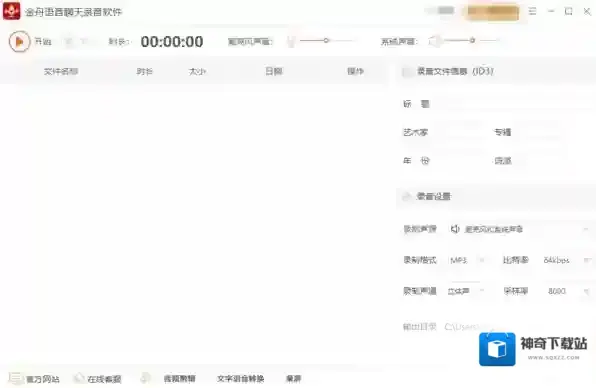Open the 比特率 64kbps dropdown
This screenshot has height=388, width=596.
(x=566, y=260)
